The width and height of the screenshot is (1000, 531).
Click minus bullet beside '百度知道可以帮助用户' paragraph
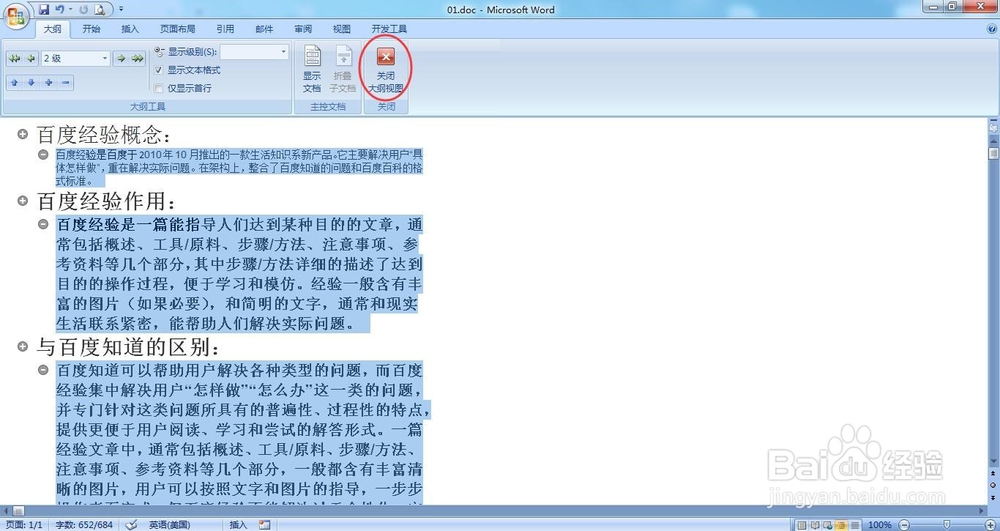point(43,370)
